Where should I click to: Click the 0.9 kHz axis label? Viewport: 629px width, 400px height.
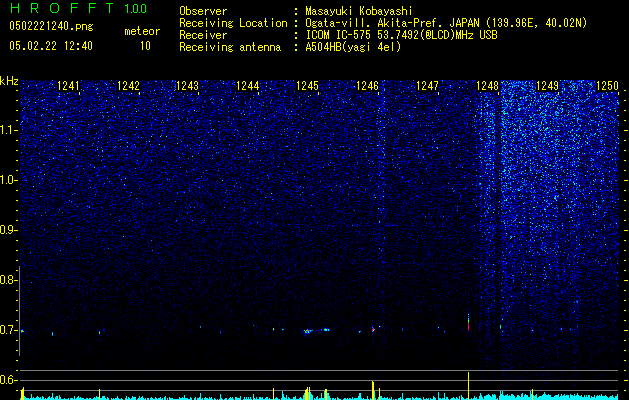pos(8,230)
